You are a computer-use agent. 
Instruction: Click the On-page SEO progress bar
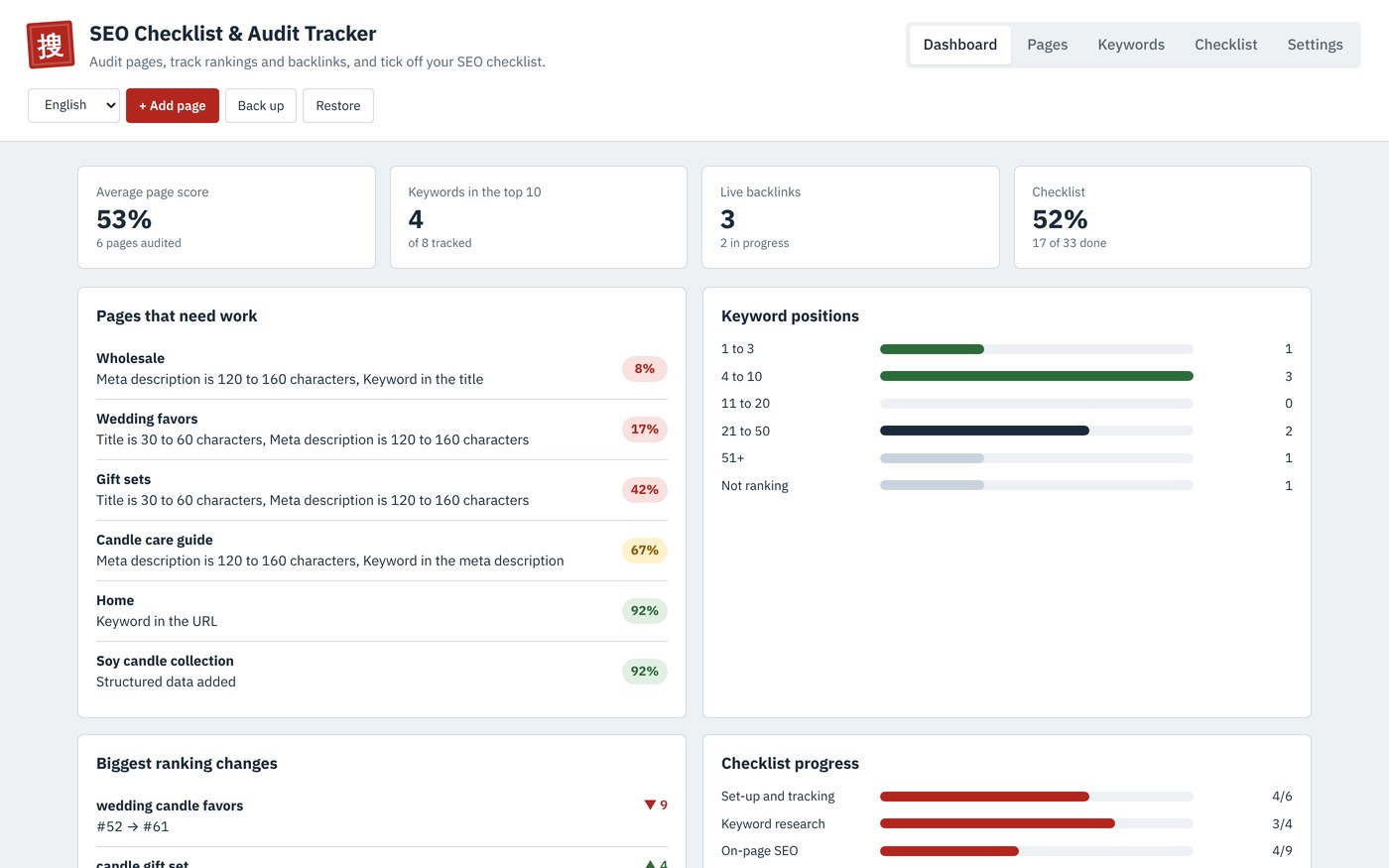[x=1037, y=851]
